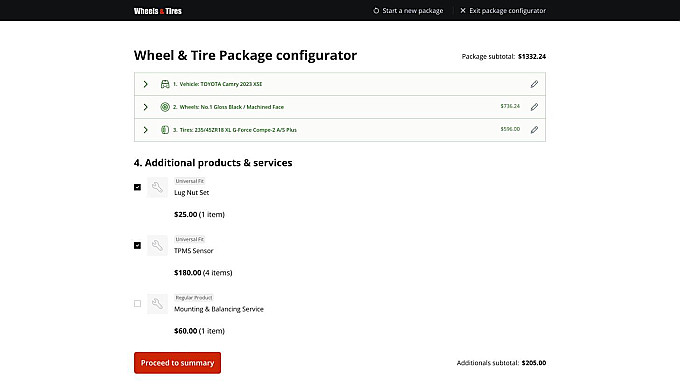Expand the Wheels row chevron
The image size is (680, 386).
click(x=146, y=107)
